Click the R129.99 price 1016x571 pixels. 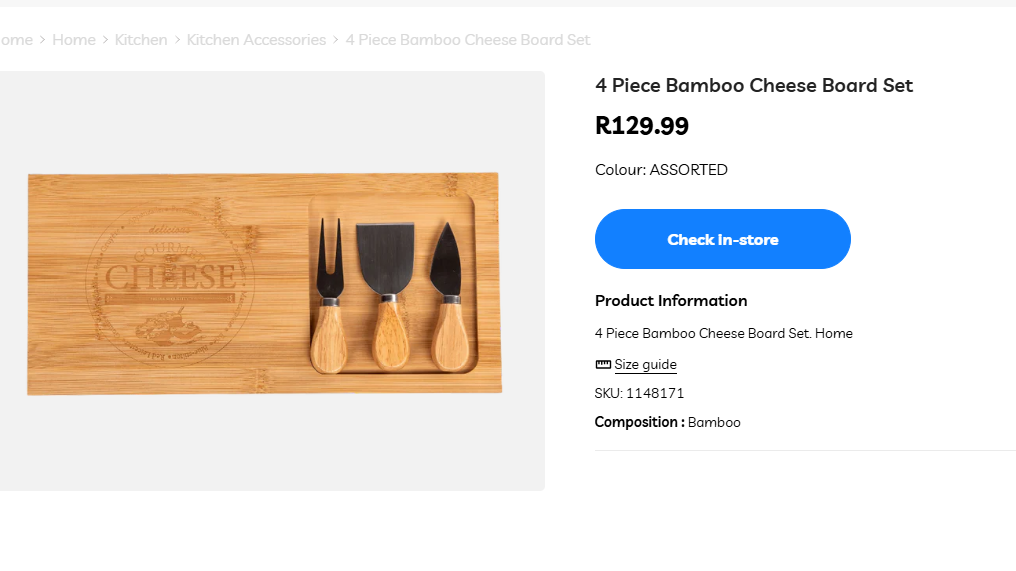tap(642, 126)
